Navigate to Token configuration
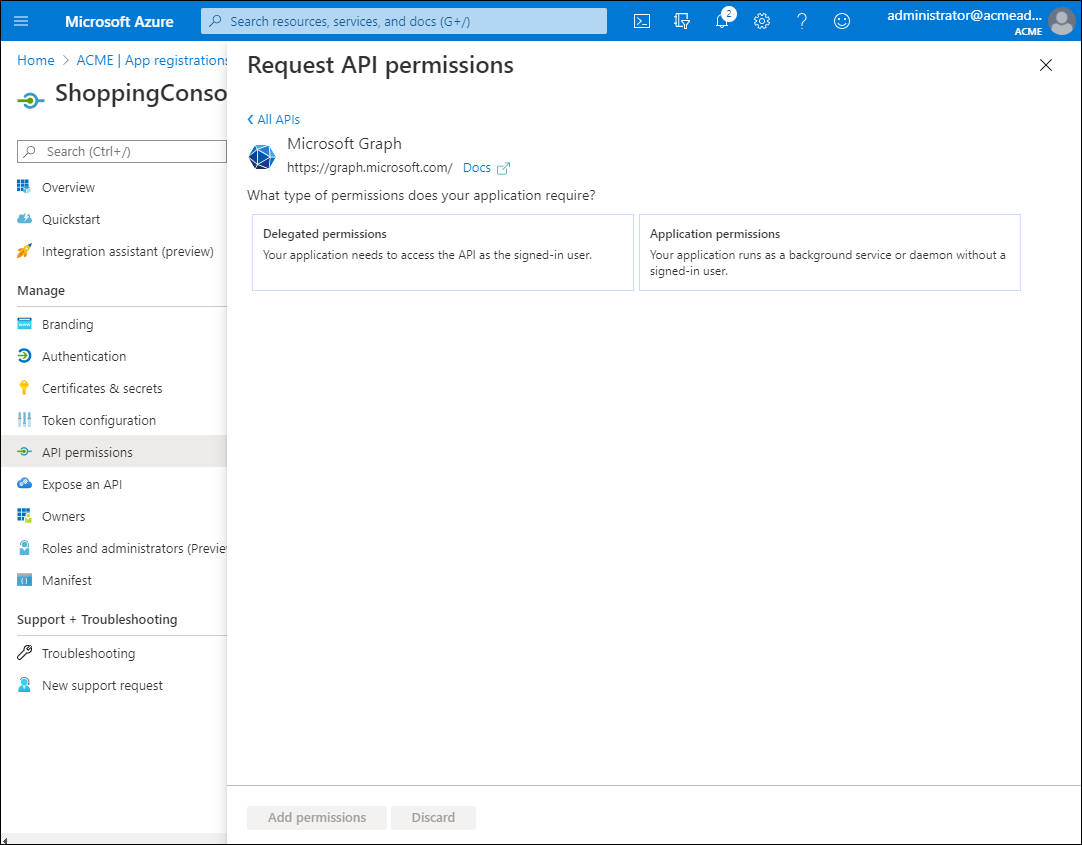Image resolution: width=1082 pixels, height=845 pixels. pos(98,420)
